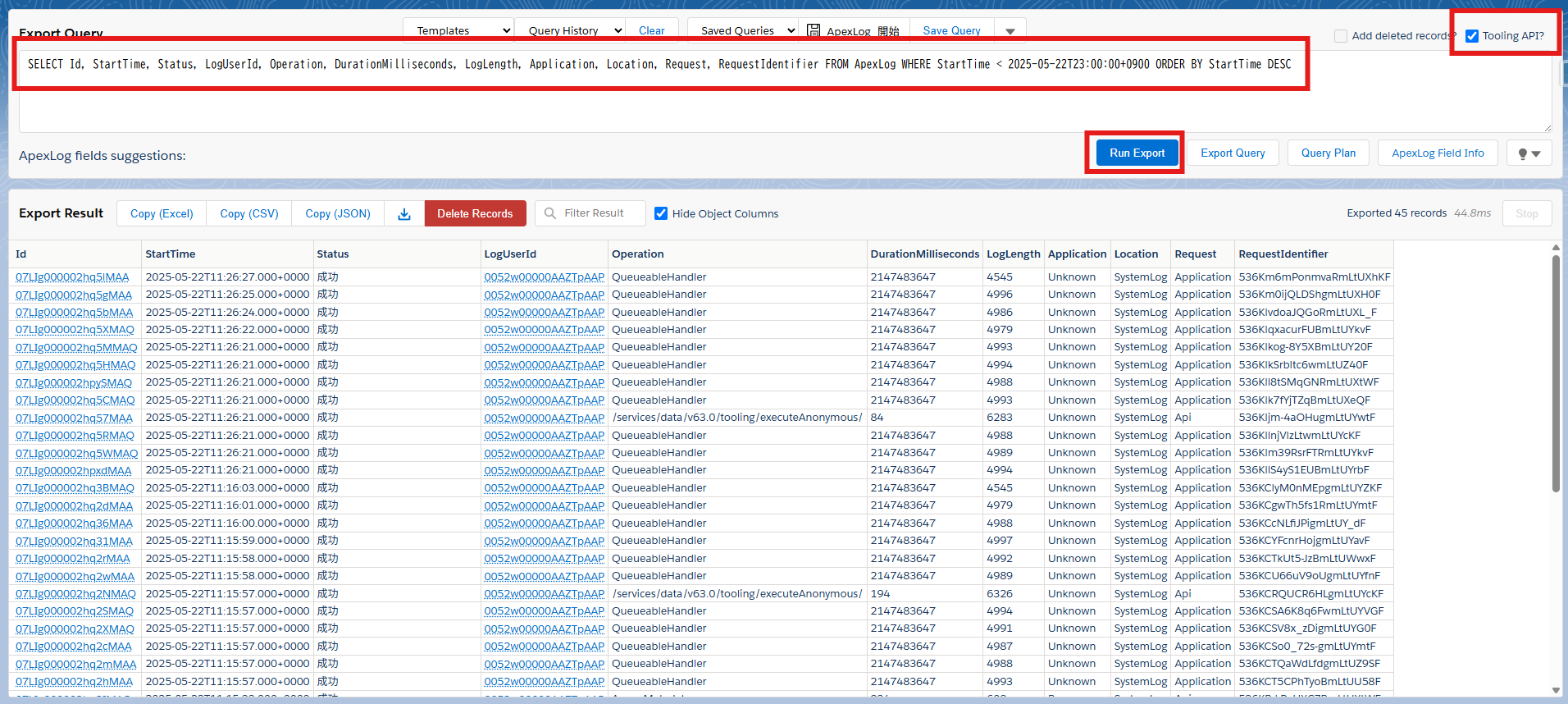
Task: Open the Query History dropdown
Action: pos(570,30)
